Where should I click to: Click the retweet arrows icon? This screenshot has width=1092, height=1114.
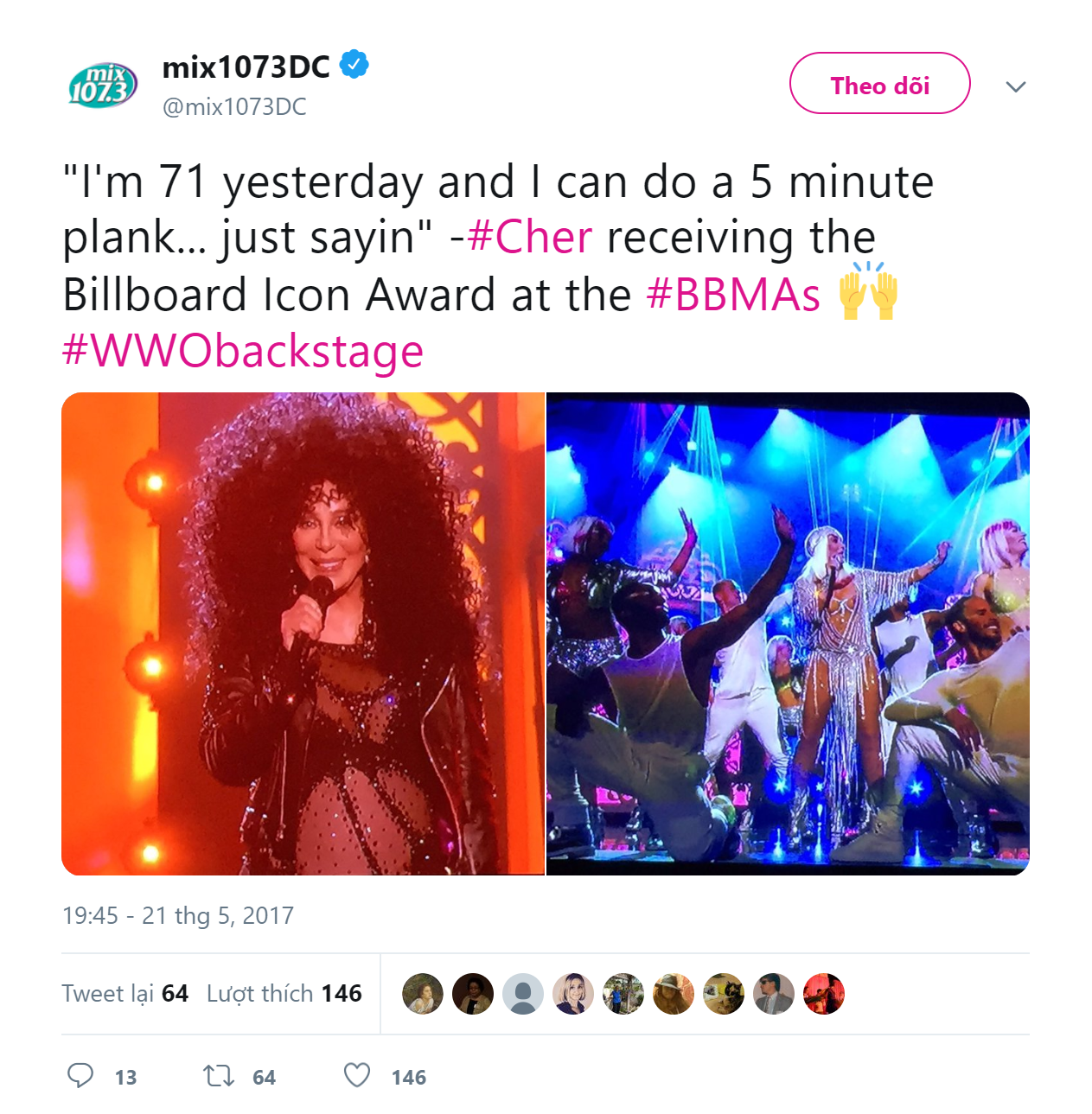(x=218, y=1076)
